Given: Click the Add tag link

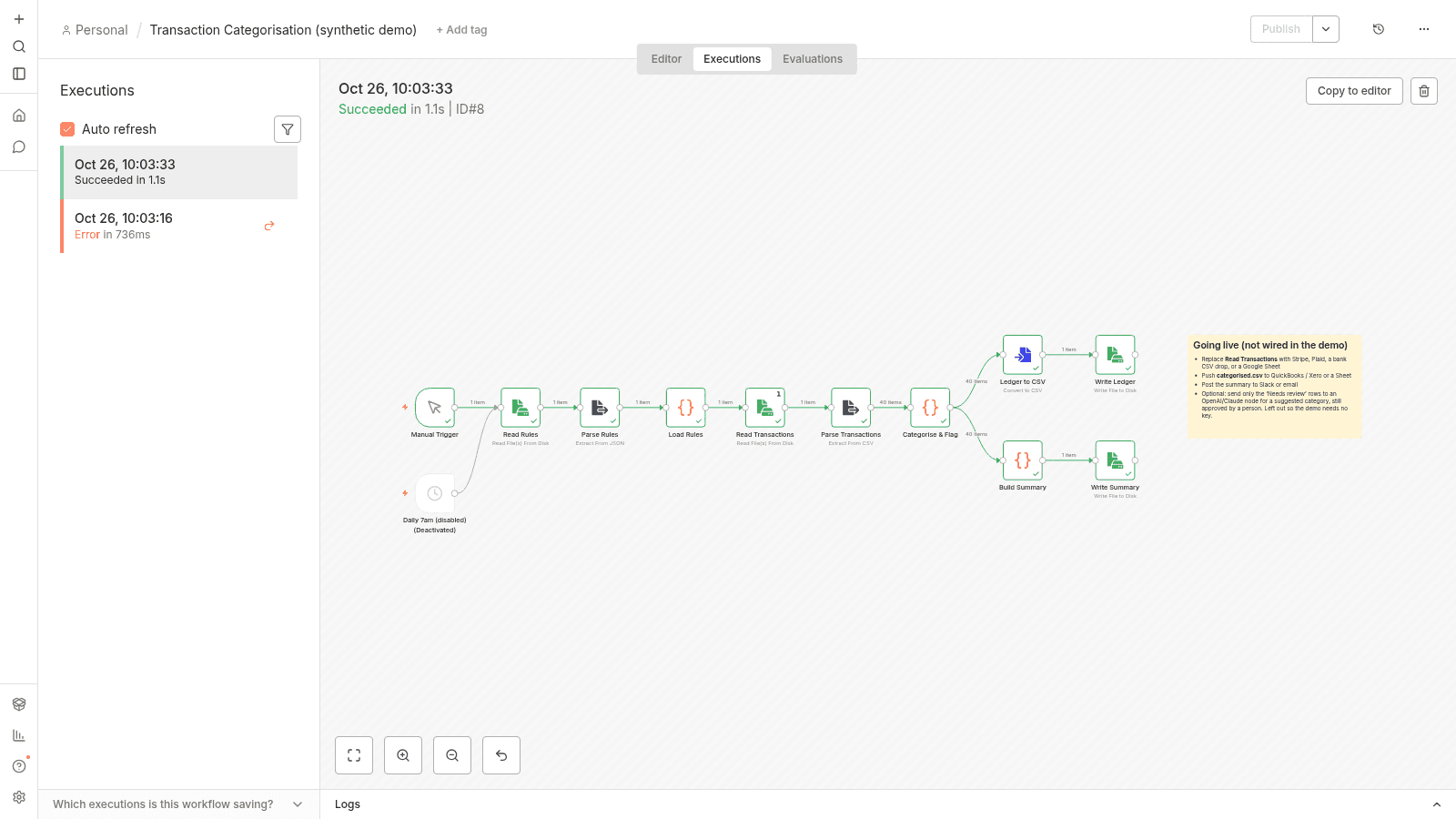Looking at the screenshot, I should (461, 30).
